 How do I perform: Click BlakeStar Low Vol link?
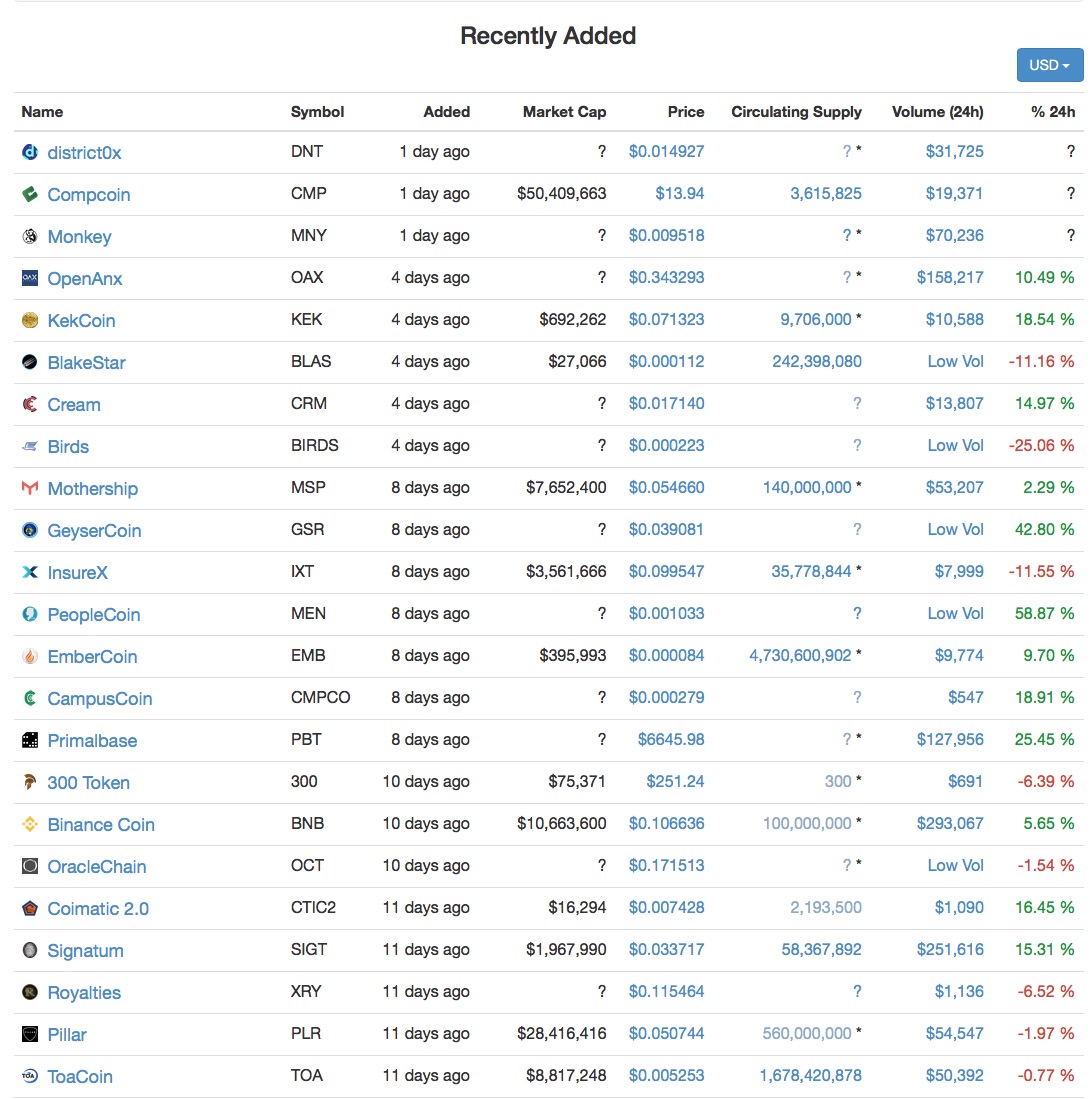955,362
